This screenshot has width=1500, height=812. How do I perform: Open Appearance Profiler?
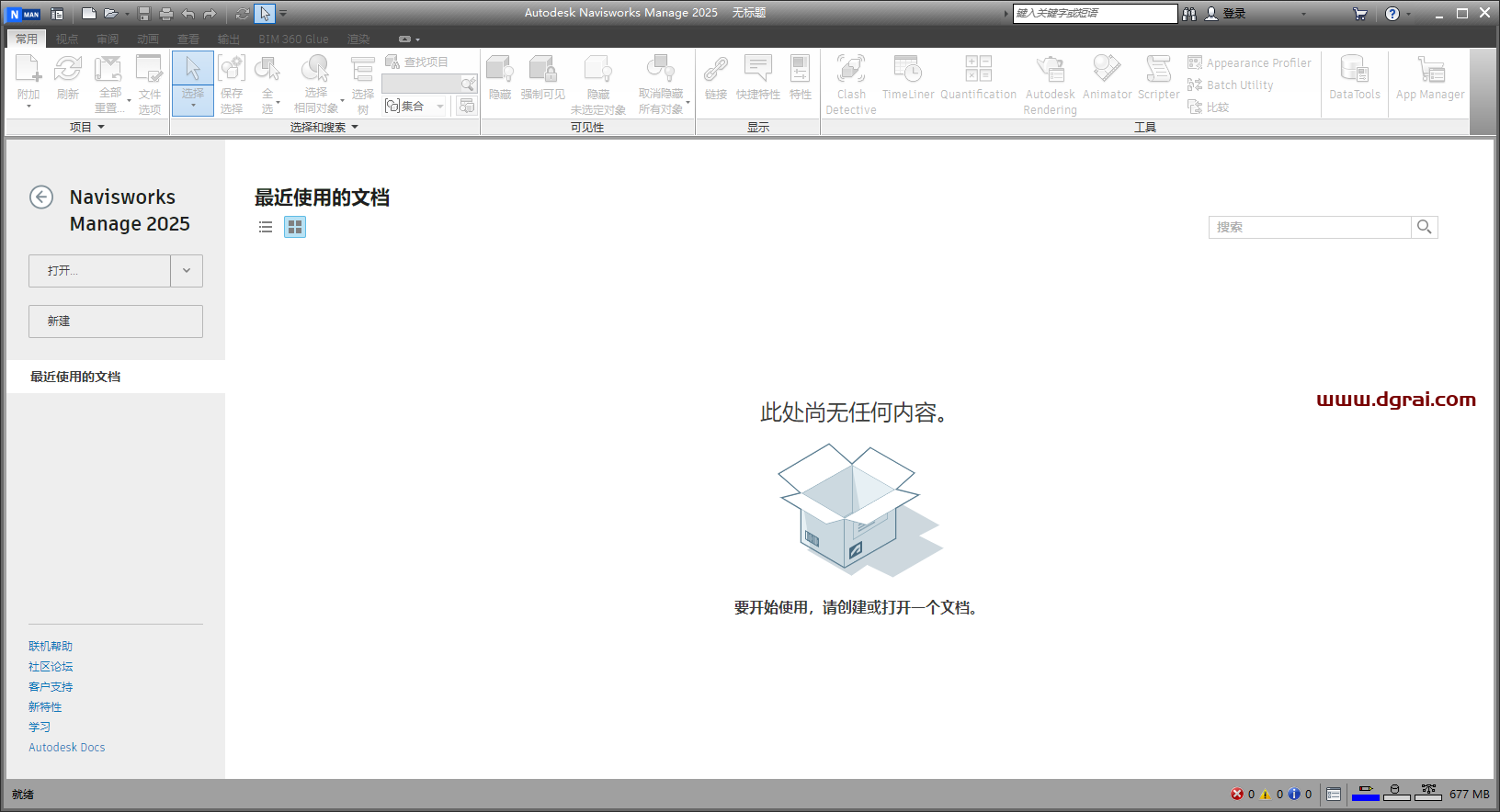(1249, 62)
